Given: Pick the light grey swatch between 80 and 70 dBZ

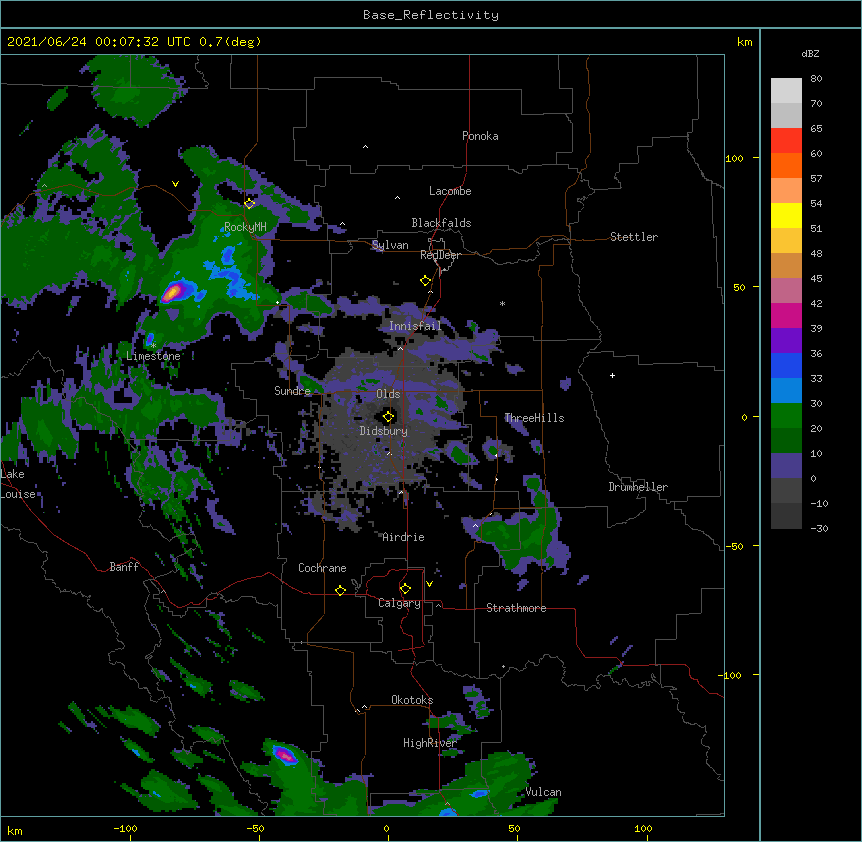Looking at the screenshot, I should coord(786,91).
